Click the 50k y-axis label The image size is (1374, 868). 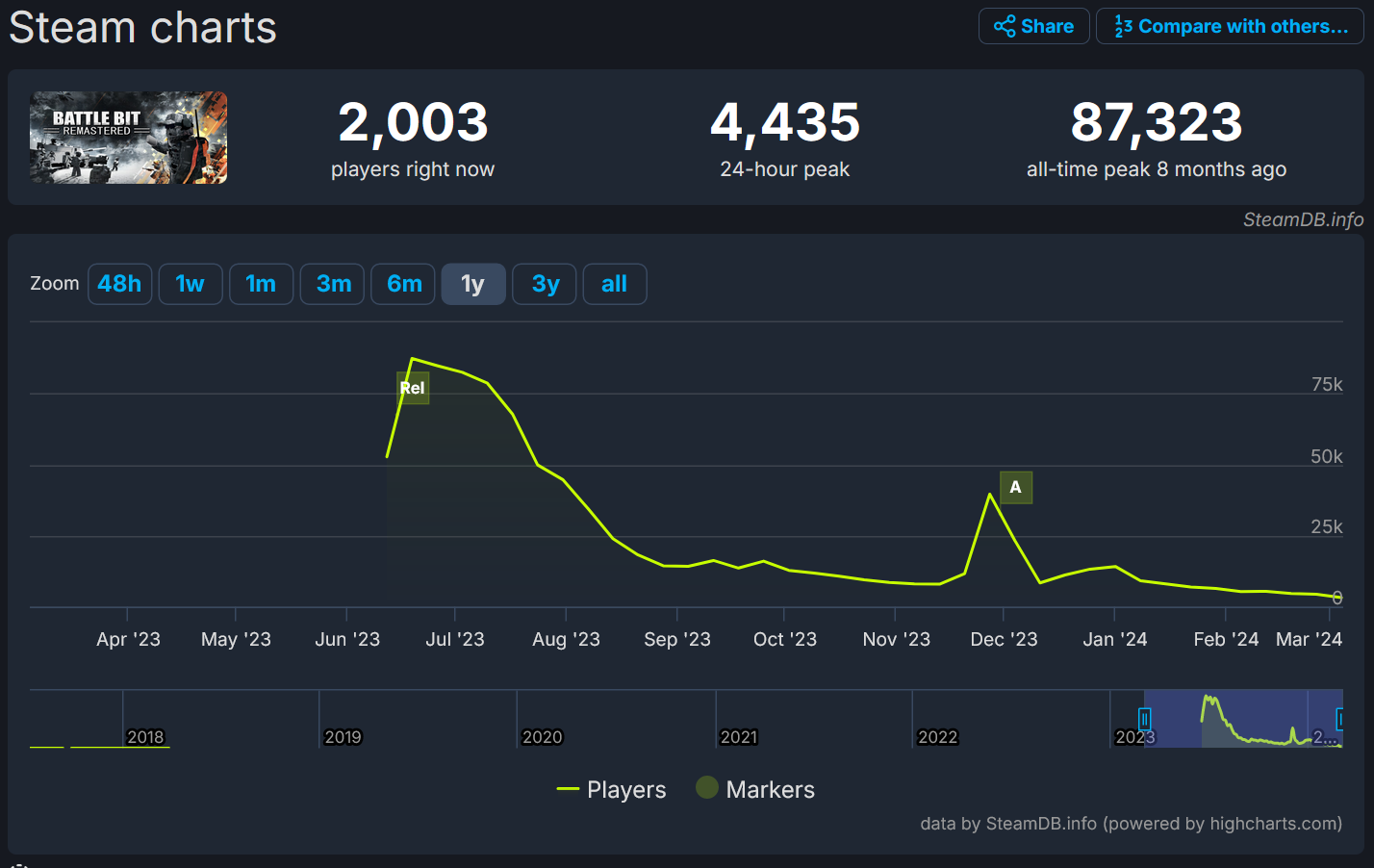click(x=1327, y=456)
